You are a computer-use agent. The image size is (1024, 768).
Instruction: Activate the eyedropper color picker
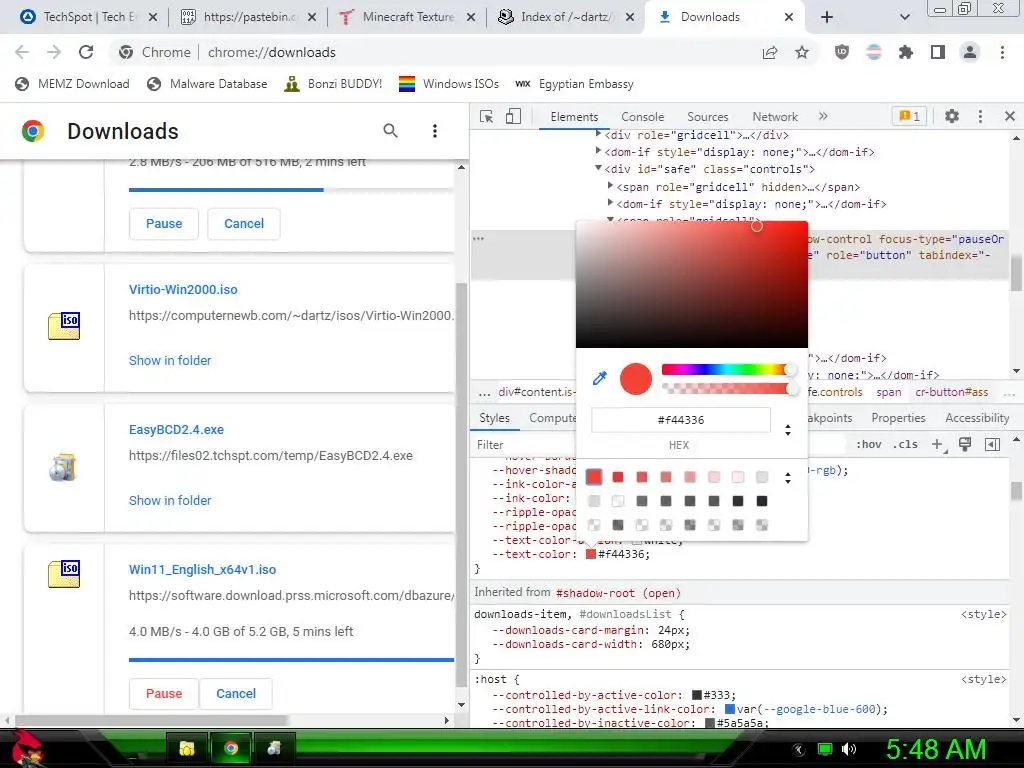(x=600, y=378)
